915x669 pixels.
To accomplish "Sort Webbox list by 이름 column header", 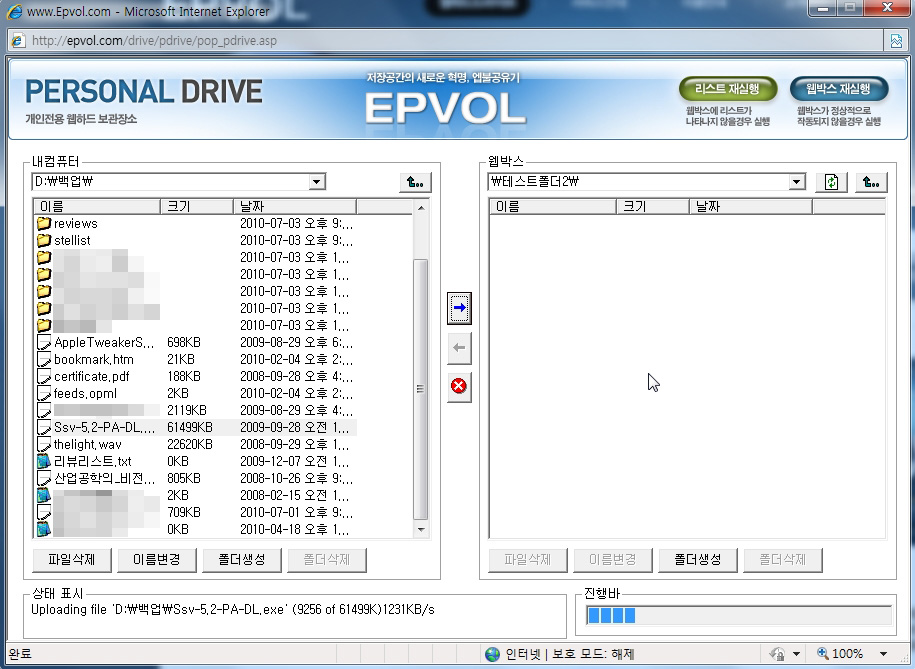I will tap(553, 206).
